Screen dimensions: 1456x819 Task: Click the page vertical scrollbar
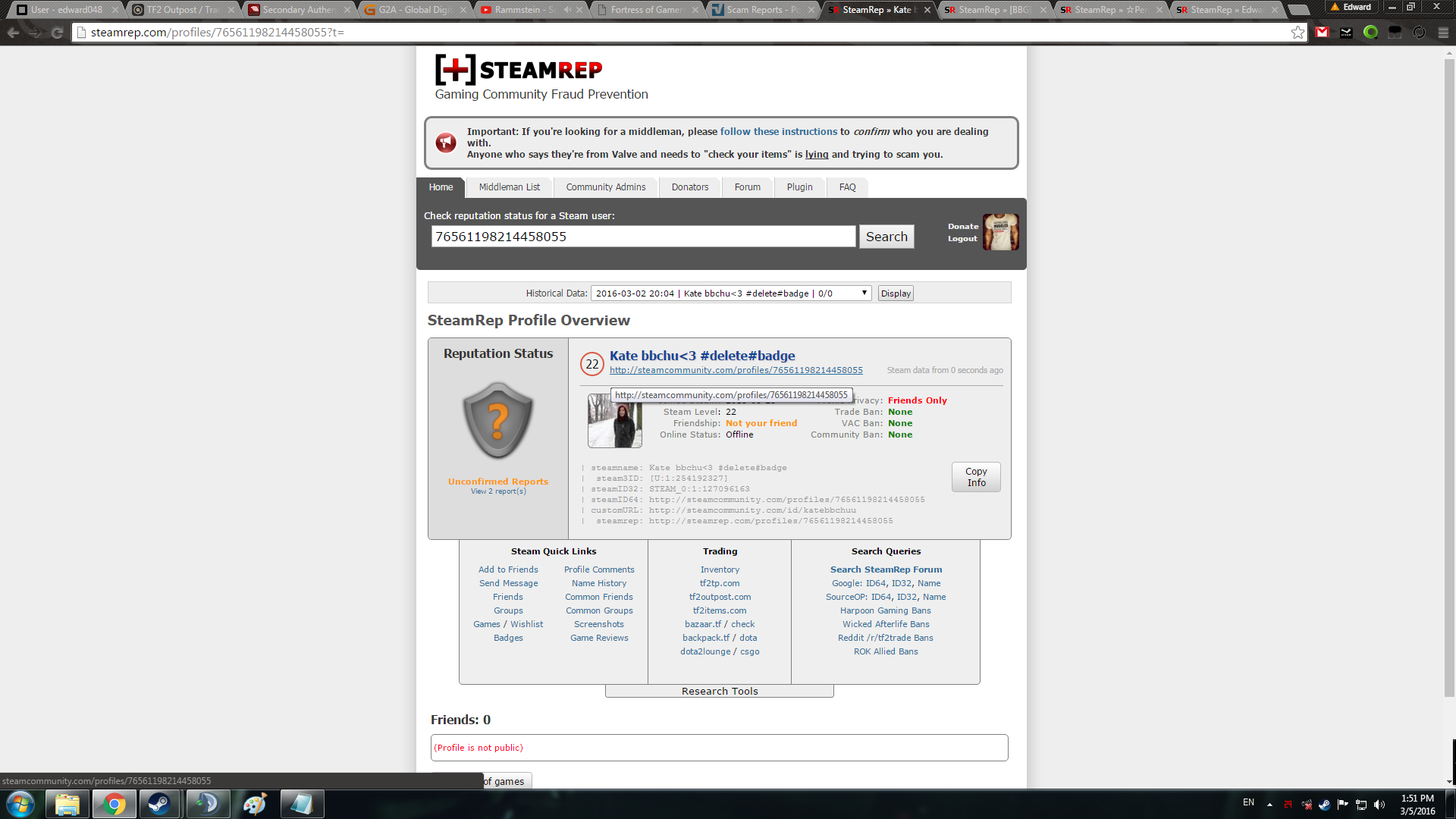(1449, 379)
